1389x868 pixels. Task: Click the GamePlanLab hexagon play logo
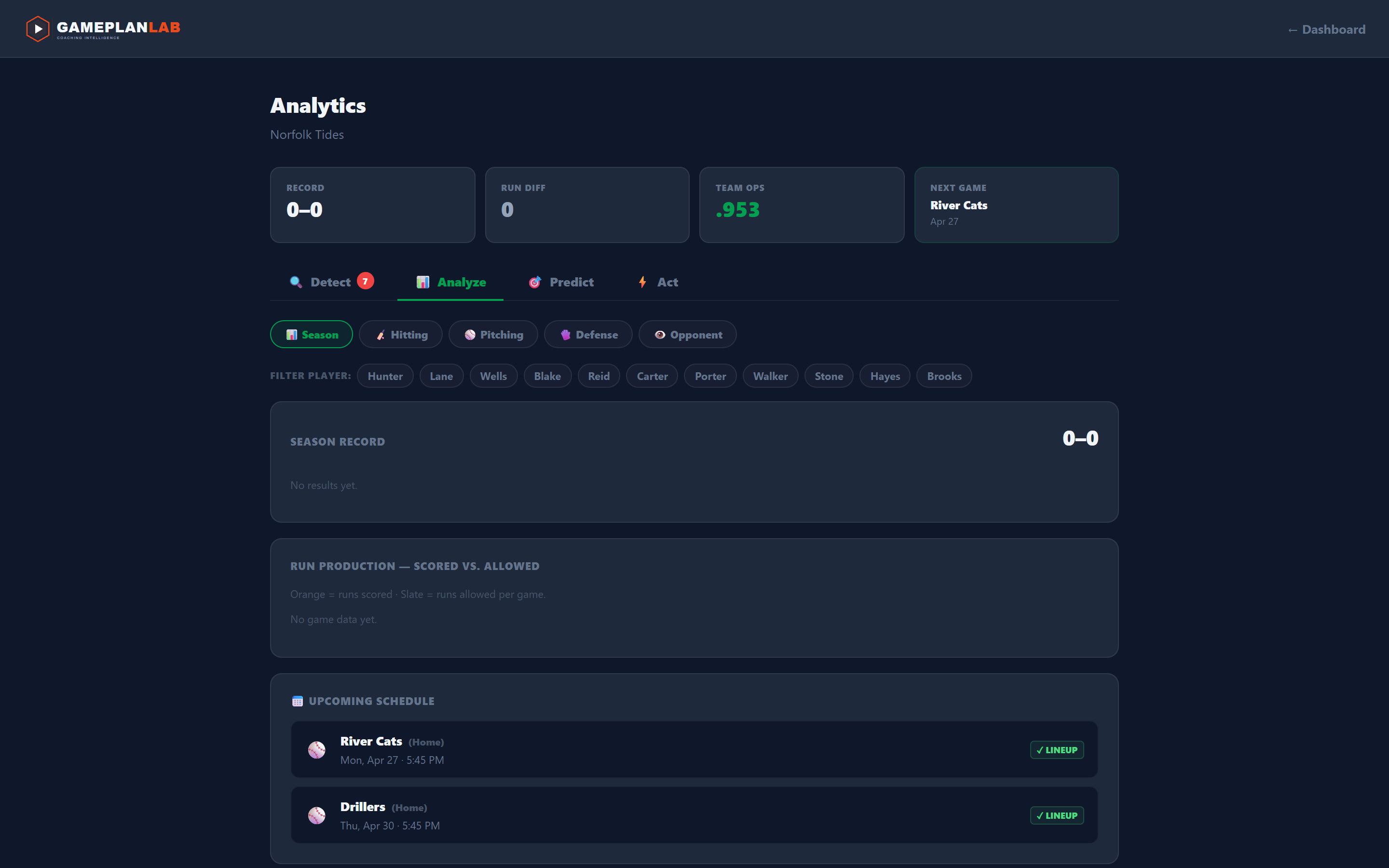pyautogui.click(x=38, y=29)
